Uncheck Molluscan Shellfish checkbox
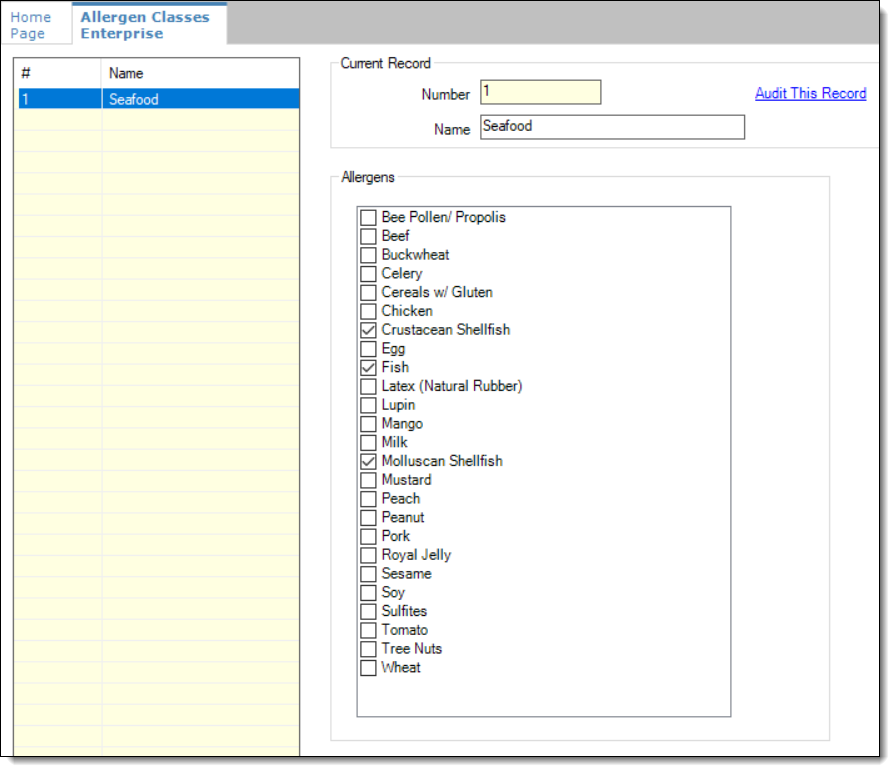The height and width of the screenshot is (772, 895). [x=368, y=461]
